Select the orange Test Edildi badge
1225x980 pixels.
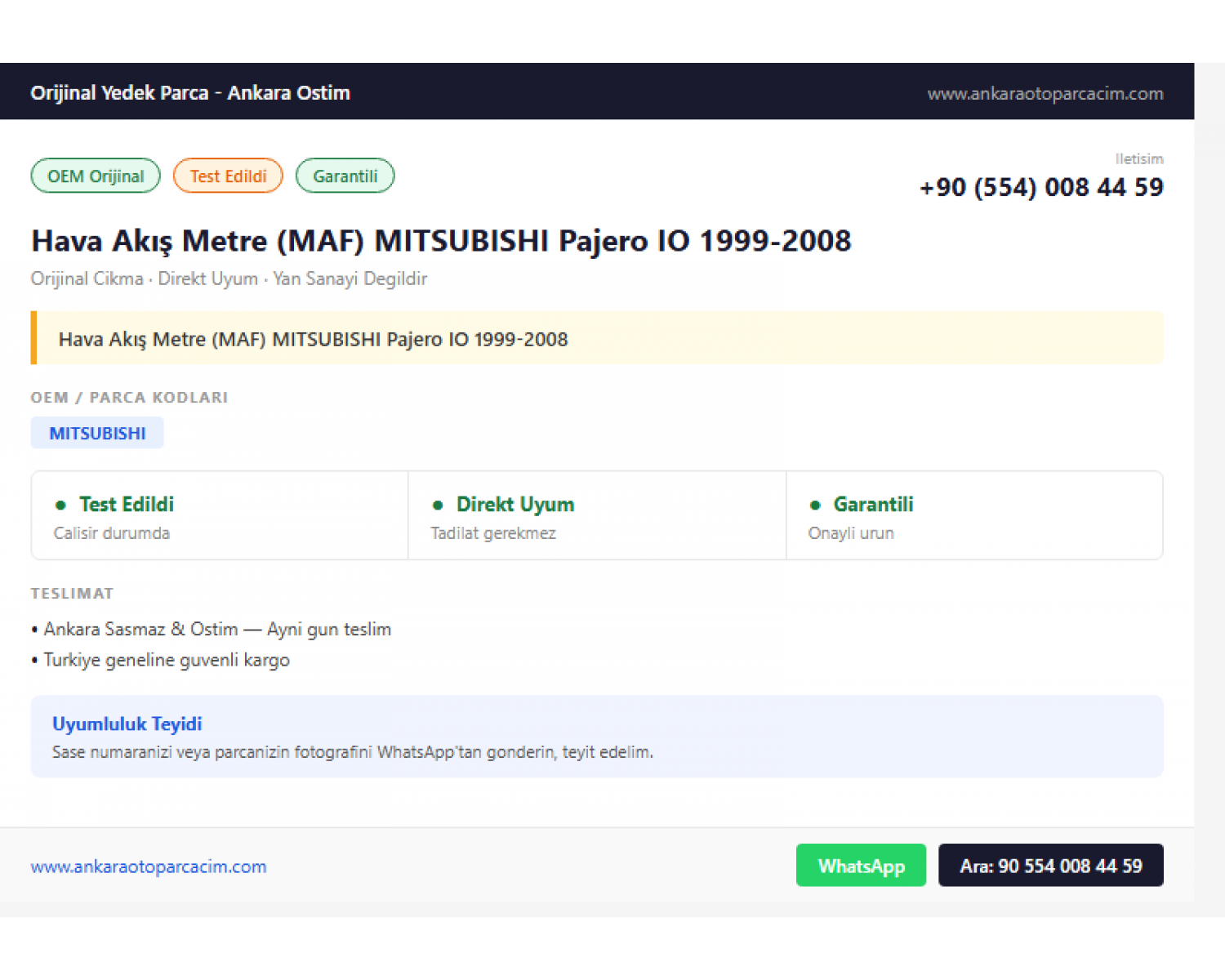(228, 176)
